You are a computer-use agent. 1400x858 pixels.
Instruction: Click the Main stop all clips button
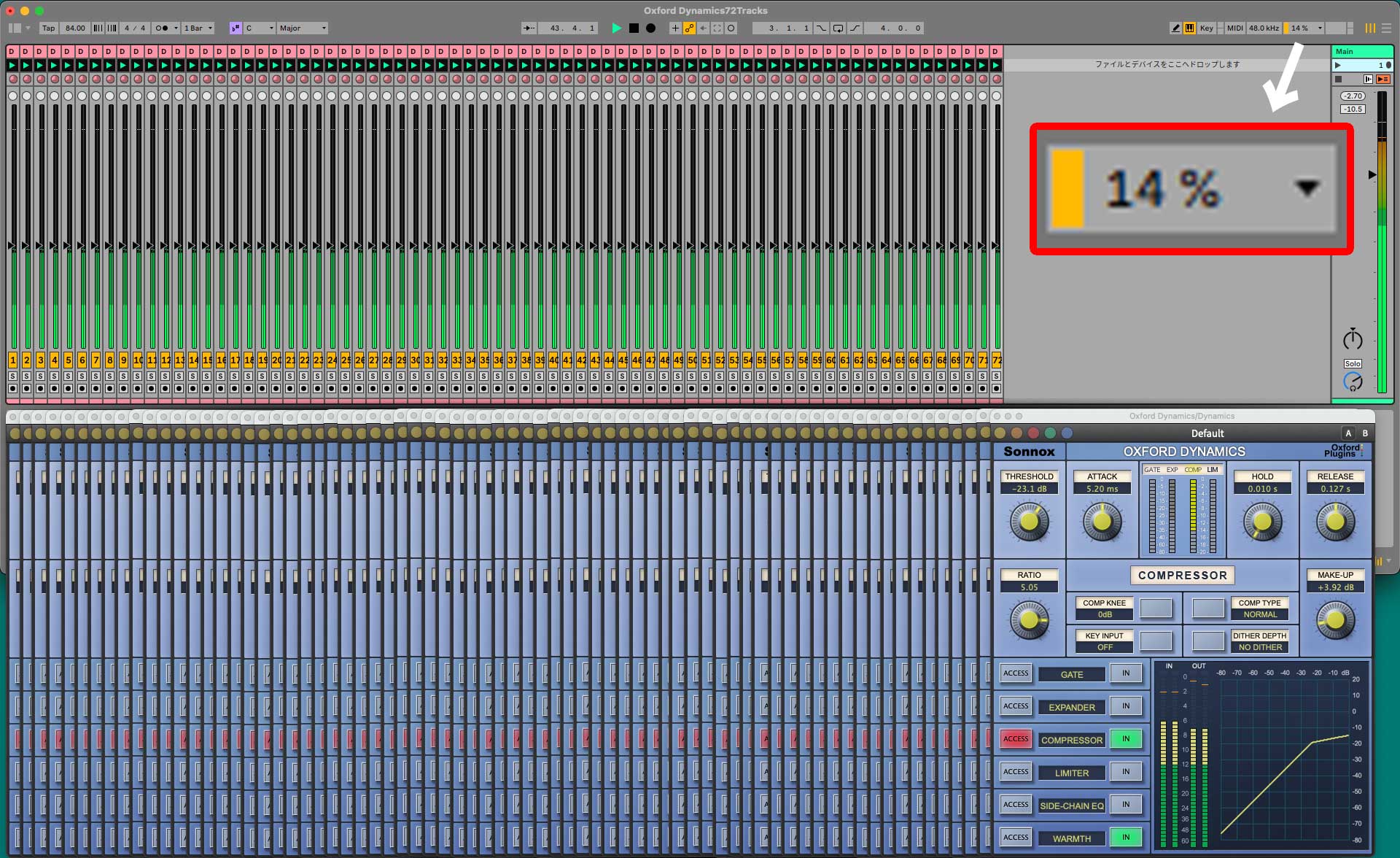1338,79
